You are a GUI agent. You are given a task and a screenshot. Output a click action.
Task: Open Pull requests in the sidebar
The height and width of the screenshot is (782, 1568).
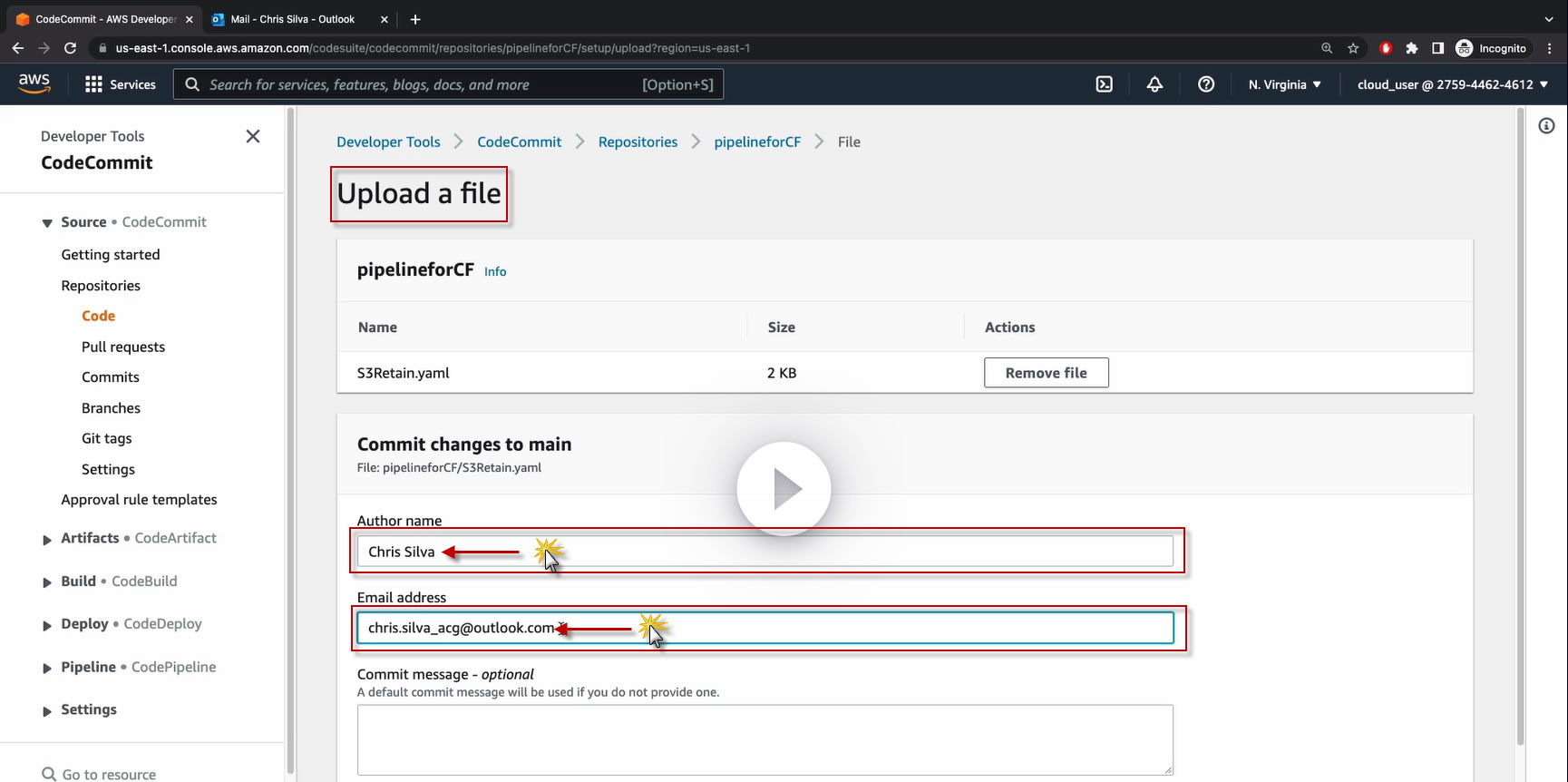coord(123,347)
